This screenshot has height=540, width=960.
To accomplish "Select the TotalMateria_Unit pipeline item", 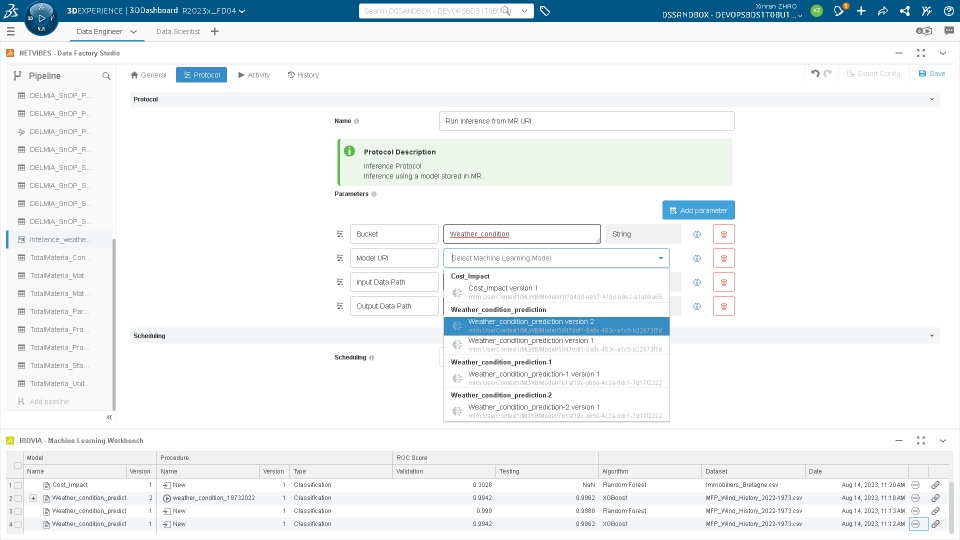I will (x=59, y=383).
